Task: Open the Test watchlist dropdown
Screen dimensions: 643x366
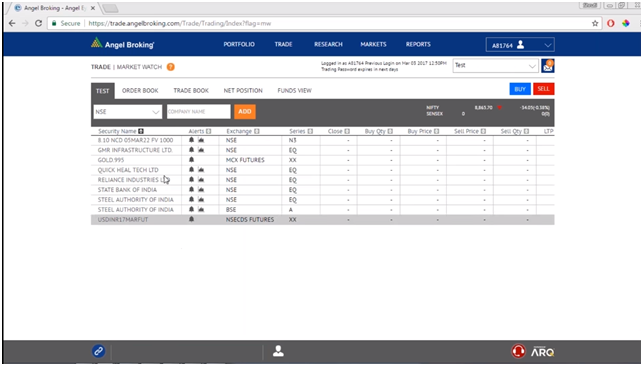Action: coord(495,66)
